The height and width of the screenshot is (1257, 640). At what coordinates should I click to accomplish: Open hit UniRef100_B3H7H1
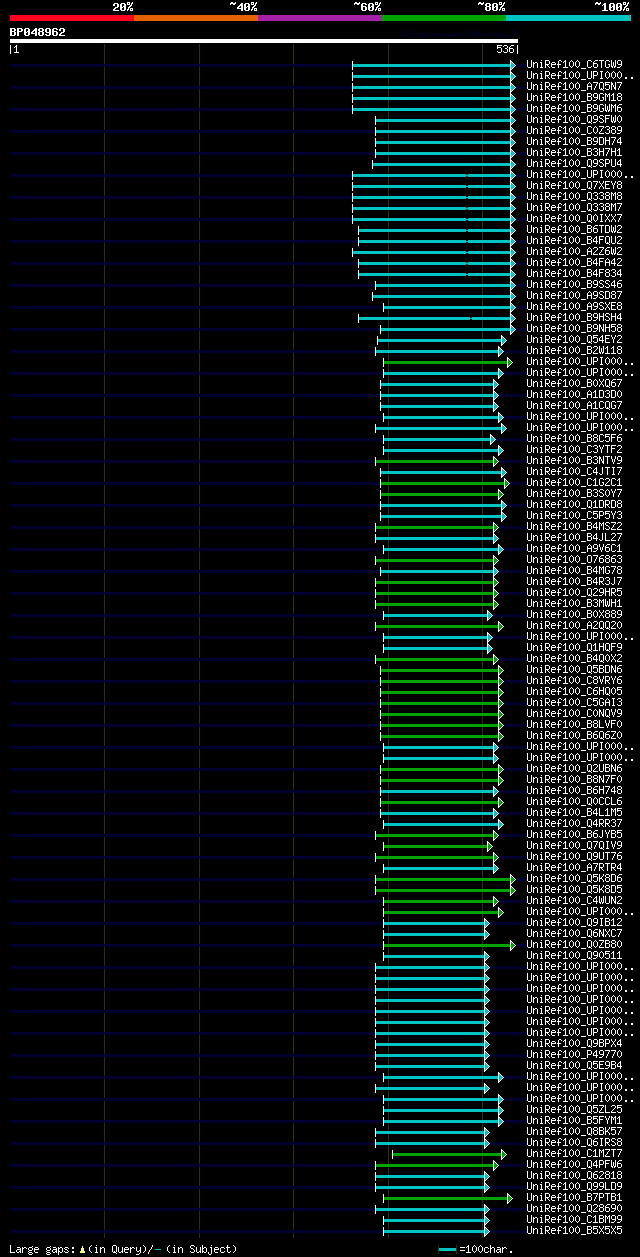[575, 153]
